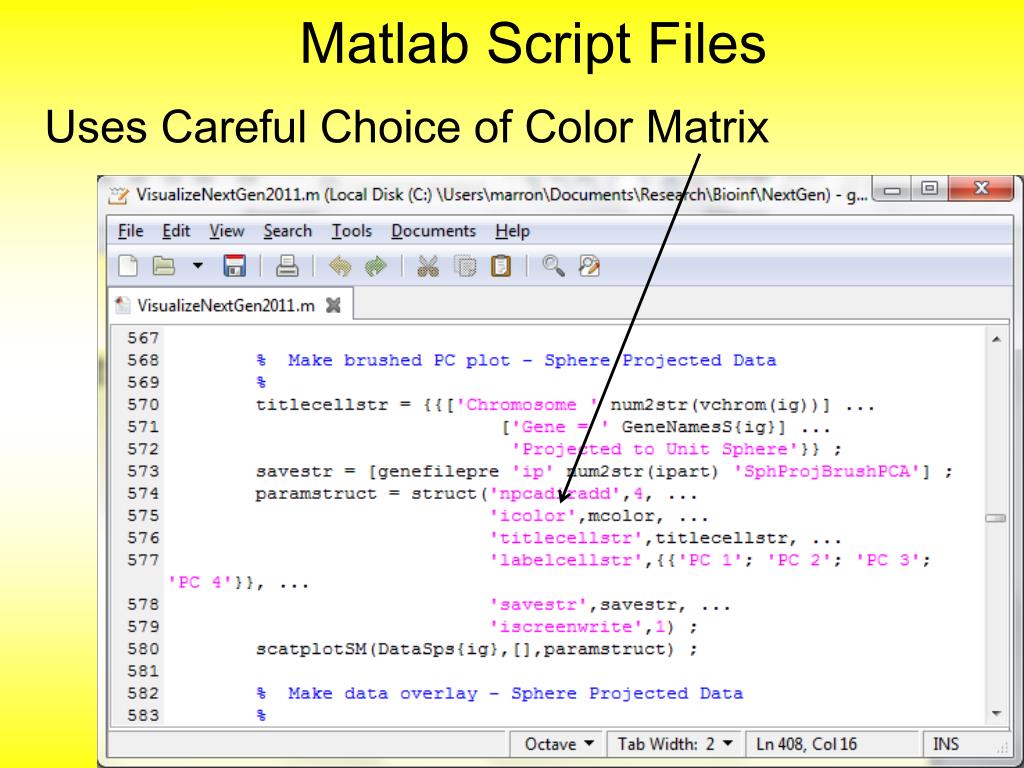
Task: Undo the last edit via the toolbar arrow
Action: coord(340,266)
